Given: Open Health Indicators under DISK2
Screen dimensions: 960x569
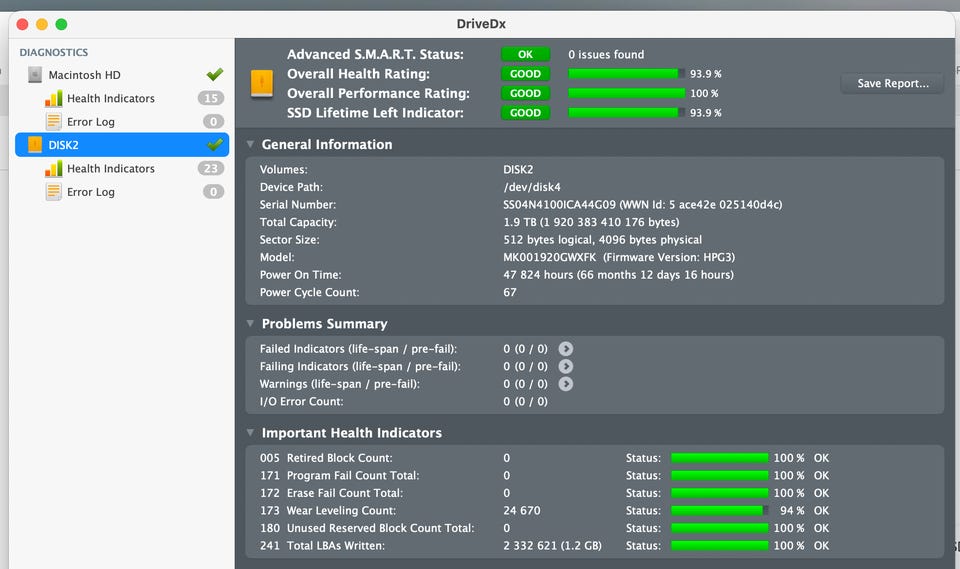Looking at the screenshot, I should [111, 168].
